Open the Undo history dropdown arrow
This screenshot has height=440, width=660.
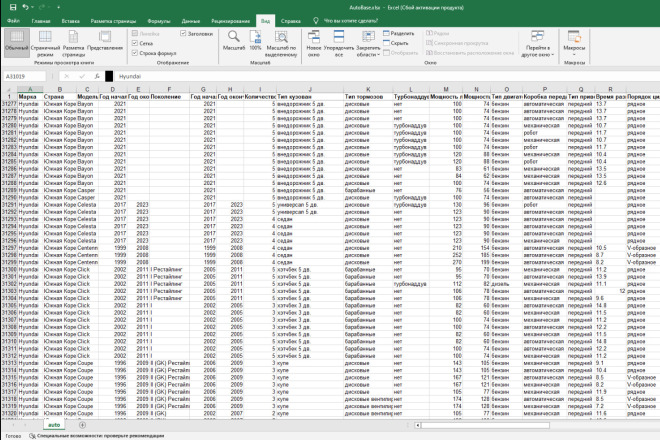pos(32,7)
